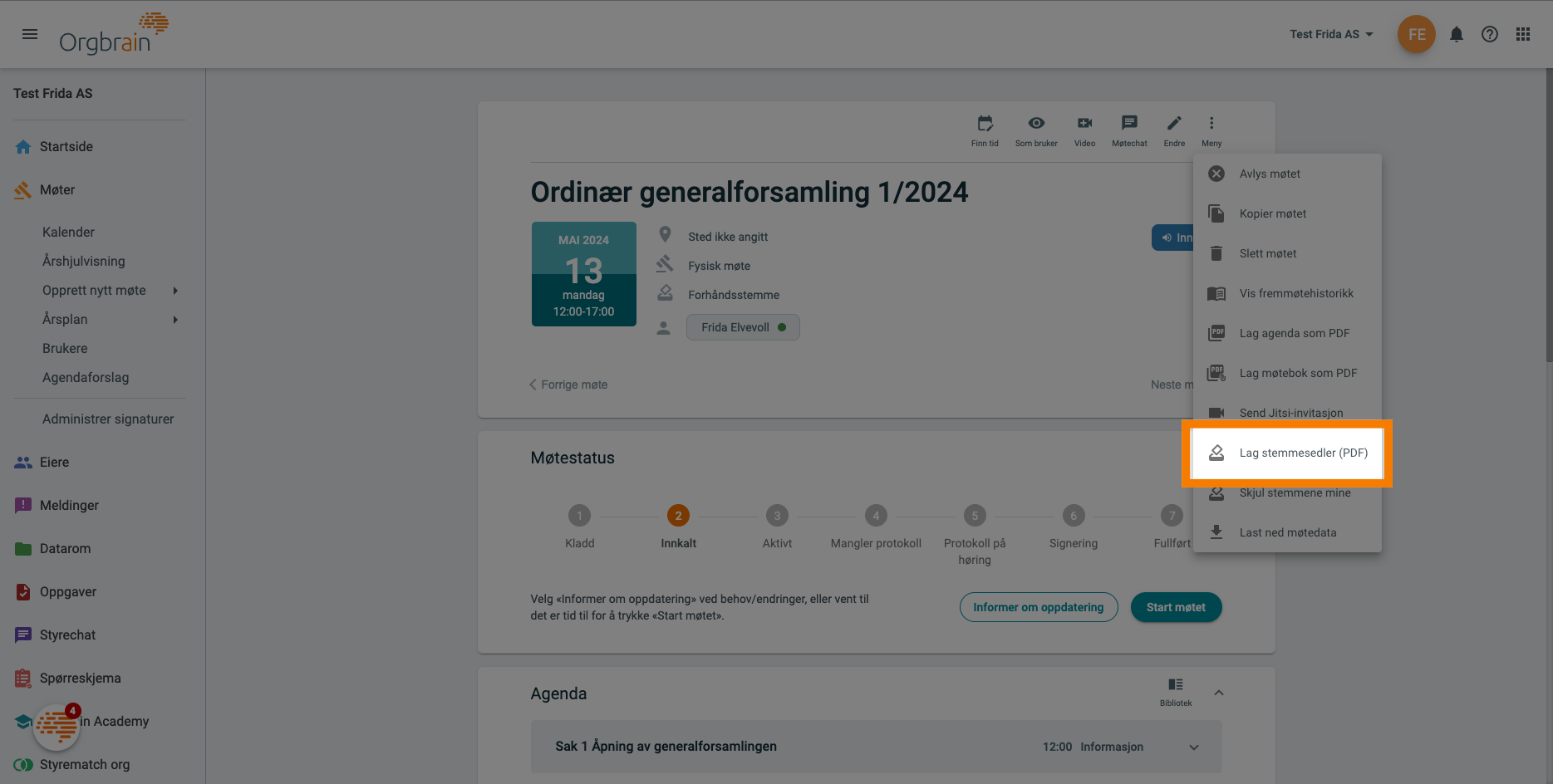Select Send Jitsi-invitasjon menu entry
1553x784 pixels.
[1287, 413]
